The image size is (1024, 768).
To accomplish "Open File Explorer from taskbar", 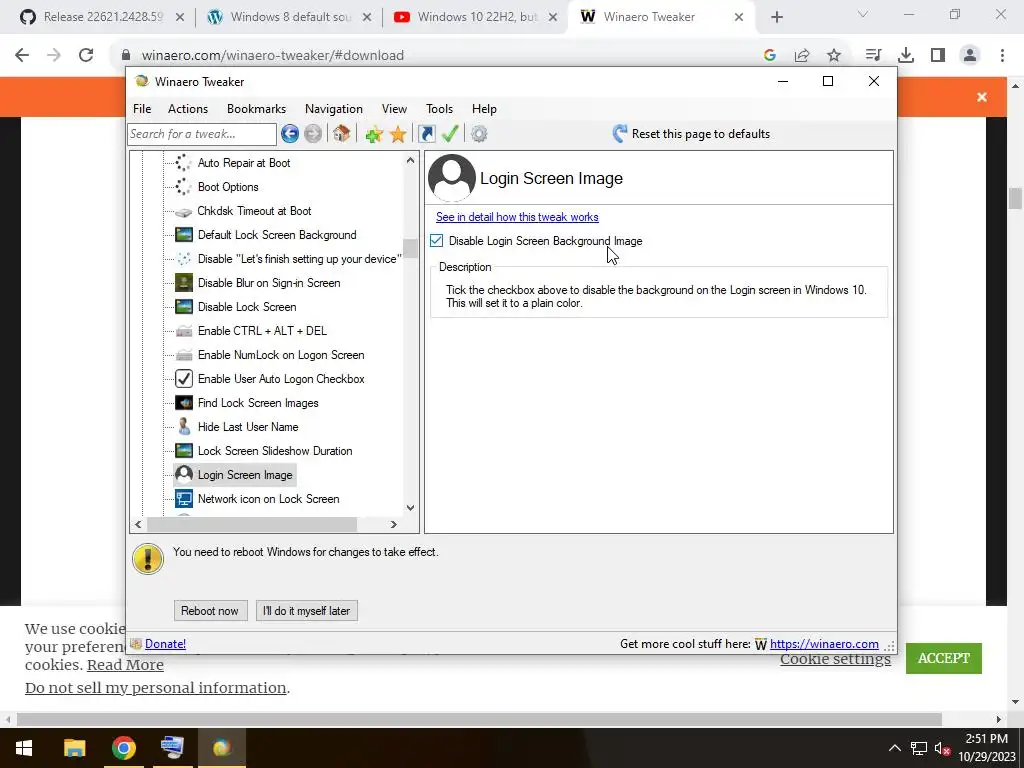I will (x=74, y=748).
